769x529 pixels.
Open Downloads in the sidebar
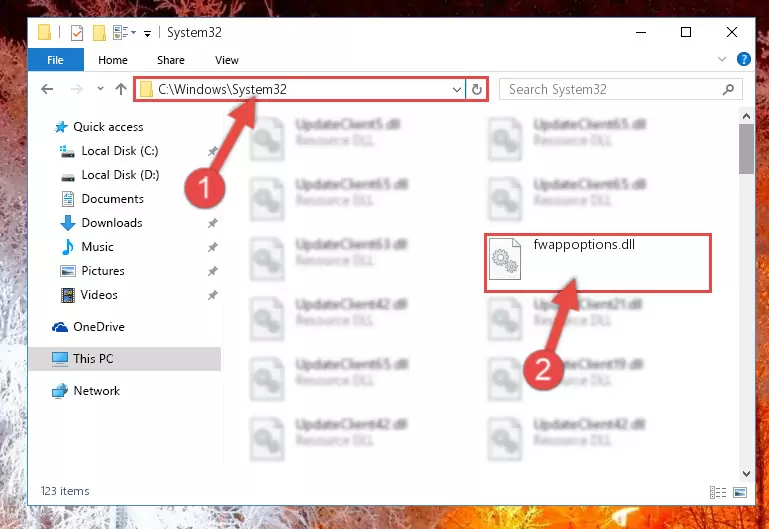[x=102, y=223]
